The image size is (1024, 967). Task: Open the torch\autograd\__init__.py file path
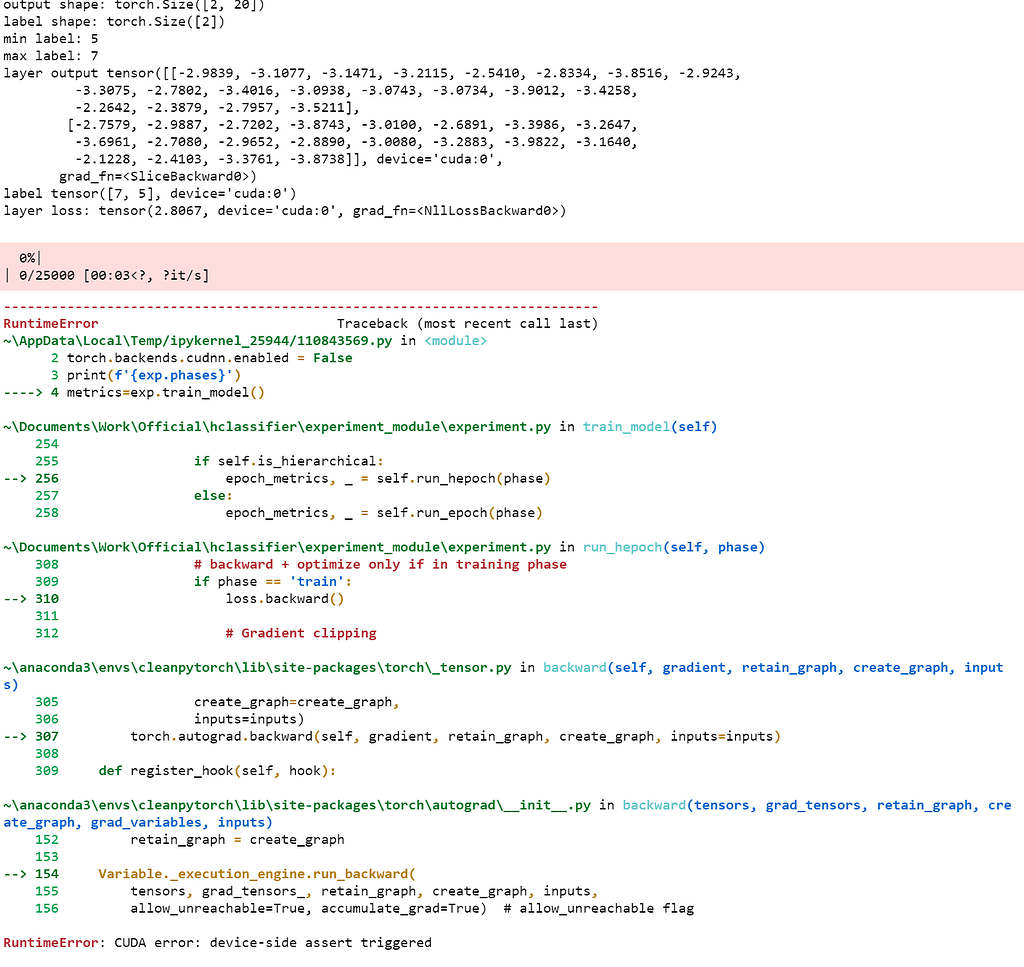pos(298,805)
